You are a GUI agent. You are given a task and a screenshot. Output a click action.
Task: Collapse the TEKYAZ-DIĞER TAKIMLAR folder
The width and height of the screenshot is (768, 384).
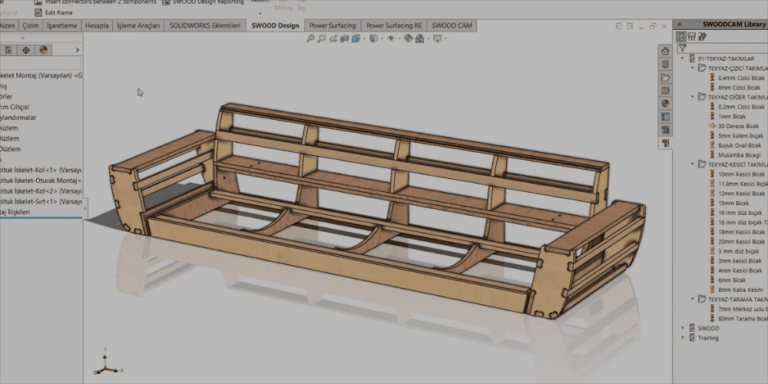point(693,97)
